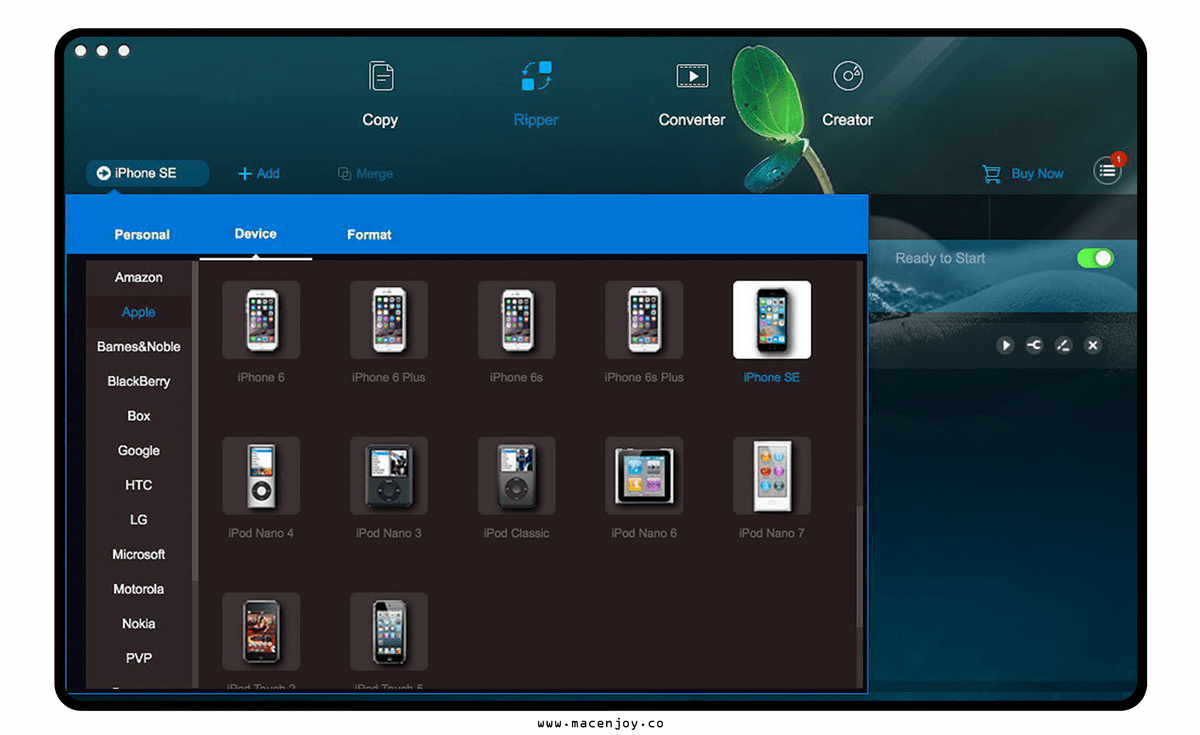Click the "iPhone SE" label under the device
The image size is (1200, 735).
tap(772, 377)
